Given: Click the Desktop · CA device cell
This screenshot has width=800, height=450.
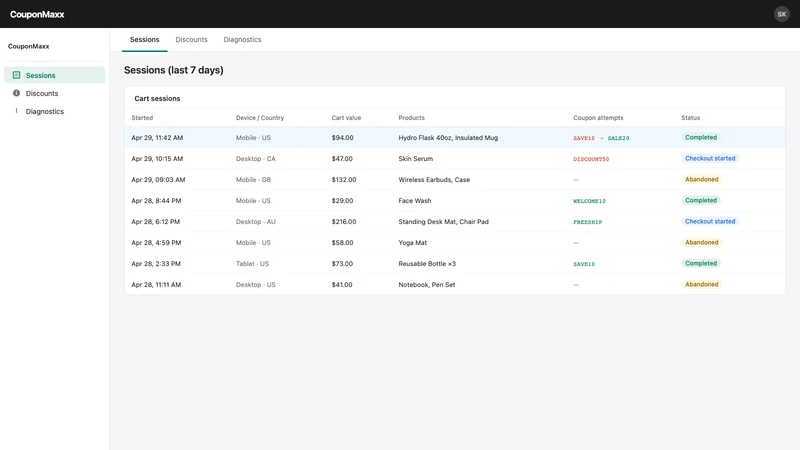Looking at the screenshot, I should click(x=256, y=158).
